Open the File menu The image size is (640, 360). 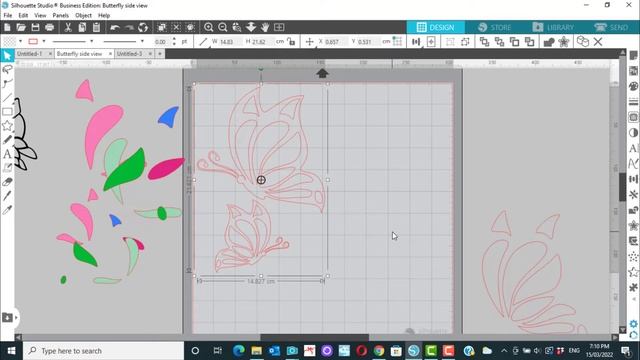(x=8, y=16)
